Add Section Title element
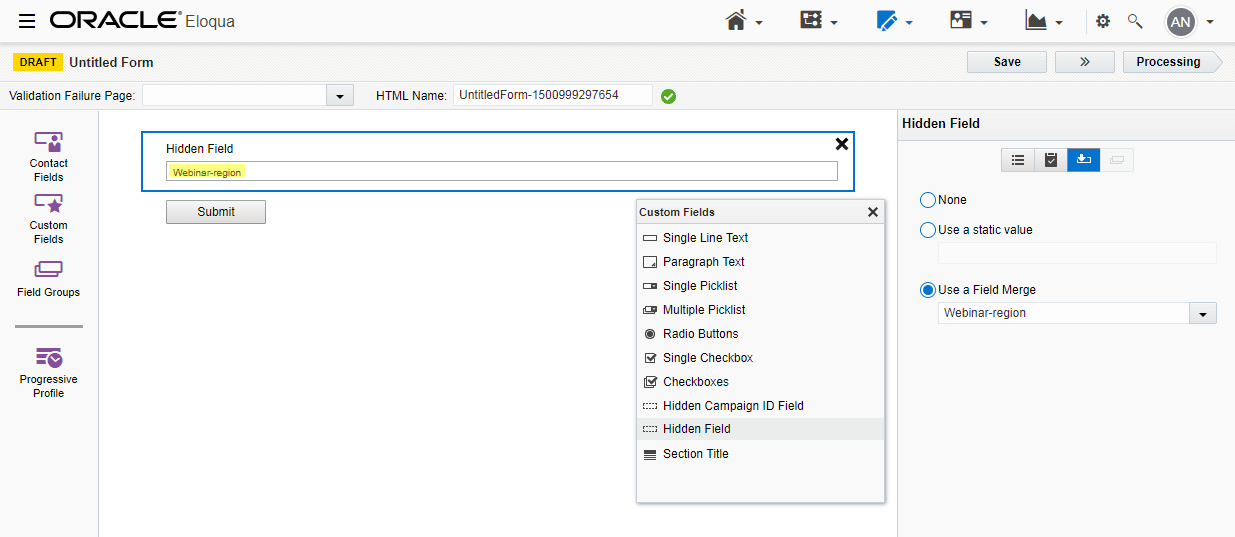Screen dimensions: 1235x537 pyautogui.click(x=760, y=454)
